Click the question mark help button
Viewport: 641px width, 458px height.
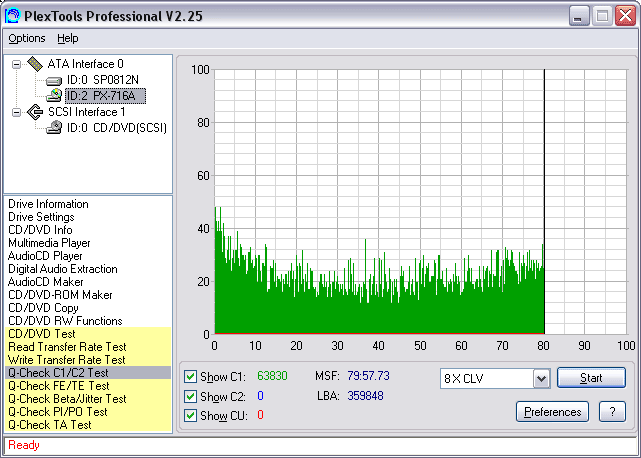click(612, 412)
